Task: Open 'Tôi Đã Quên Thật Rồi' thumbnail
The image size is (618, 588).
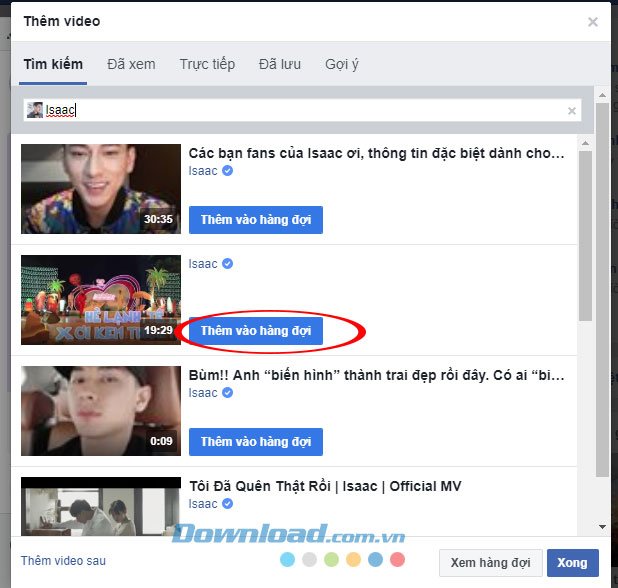Action: click(x=101, y=506)
